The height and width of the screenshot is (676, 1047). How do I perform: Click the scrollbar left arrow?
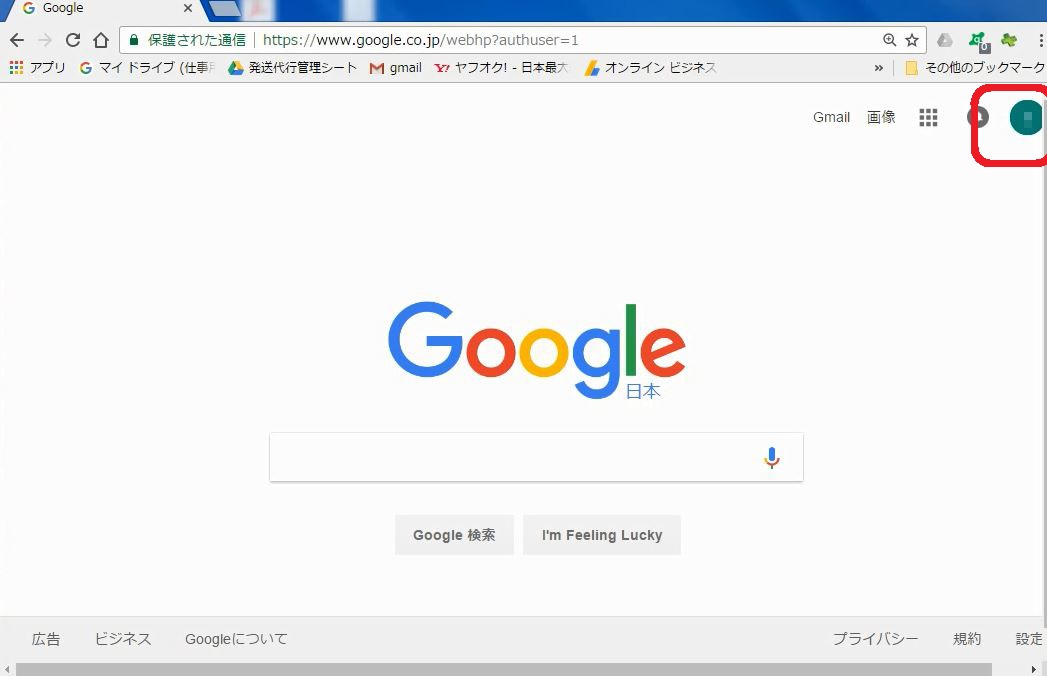(7, 669)
